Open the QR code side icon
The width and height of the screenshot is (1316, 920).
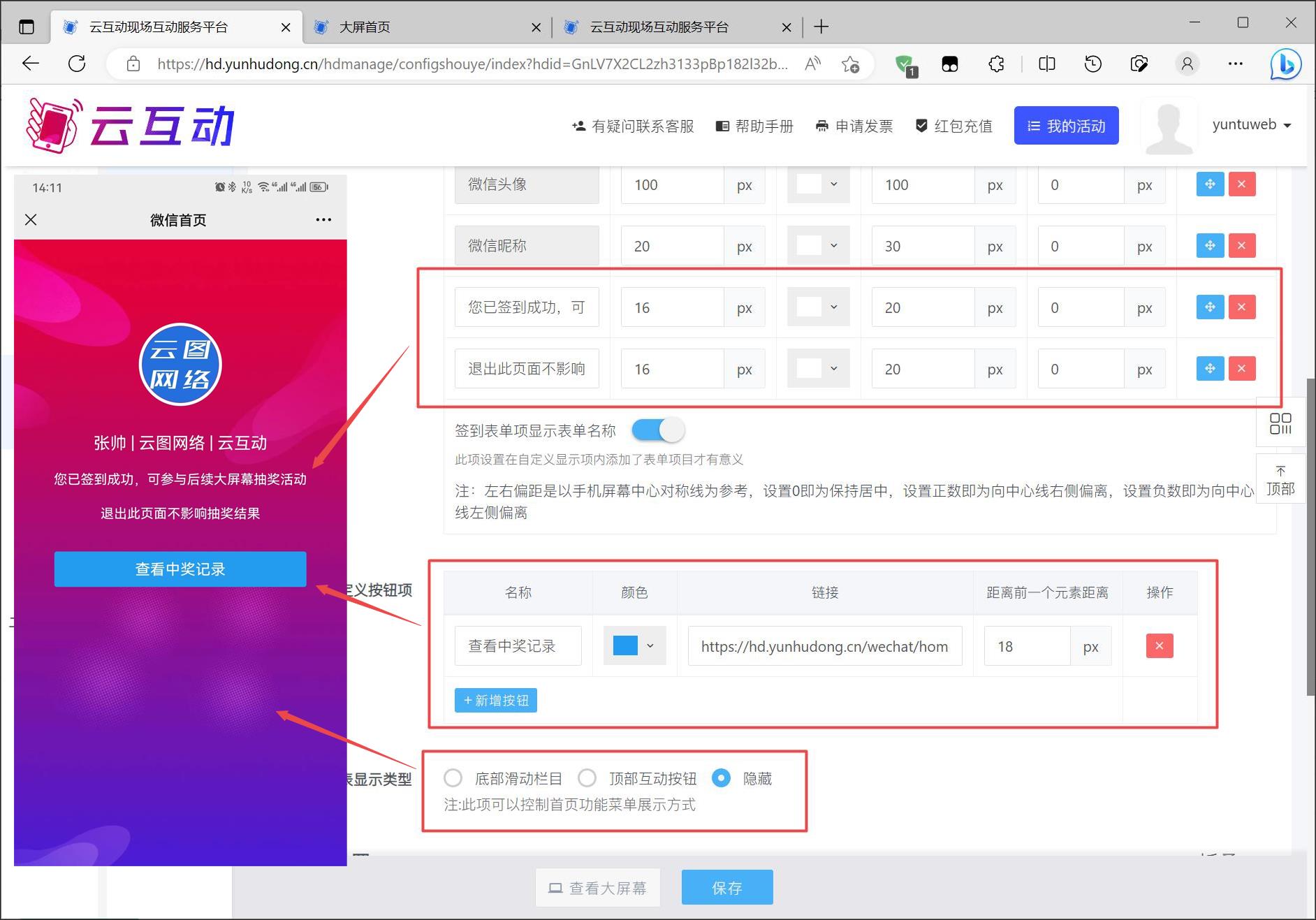pyautogui.click(x=1280, y=423)
